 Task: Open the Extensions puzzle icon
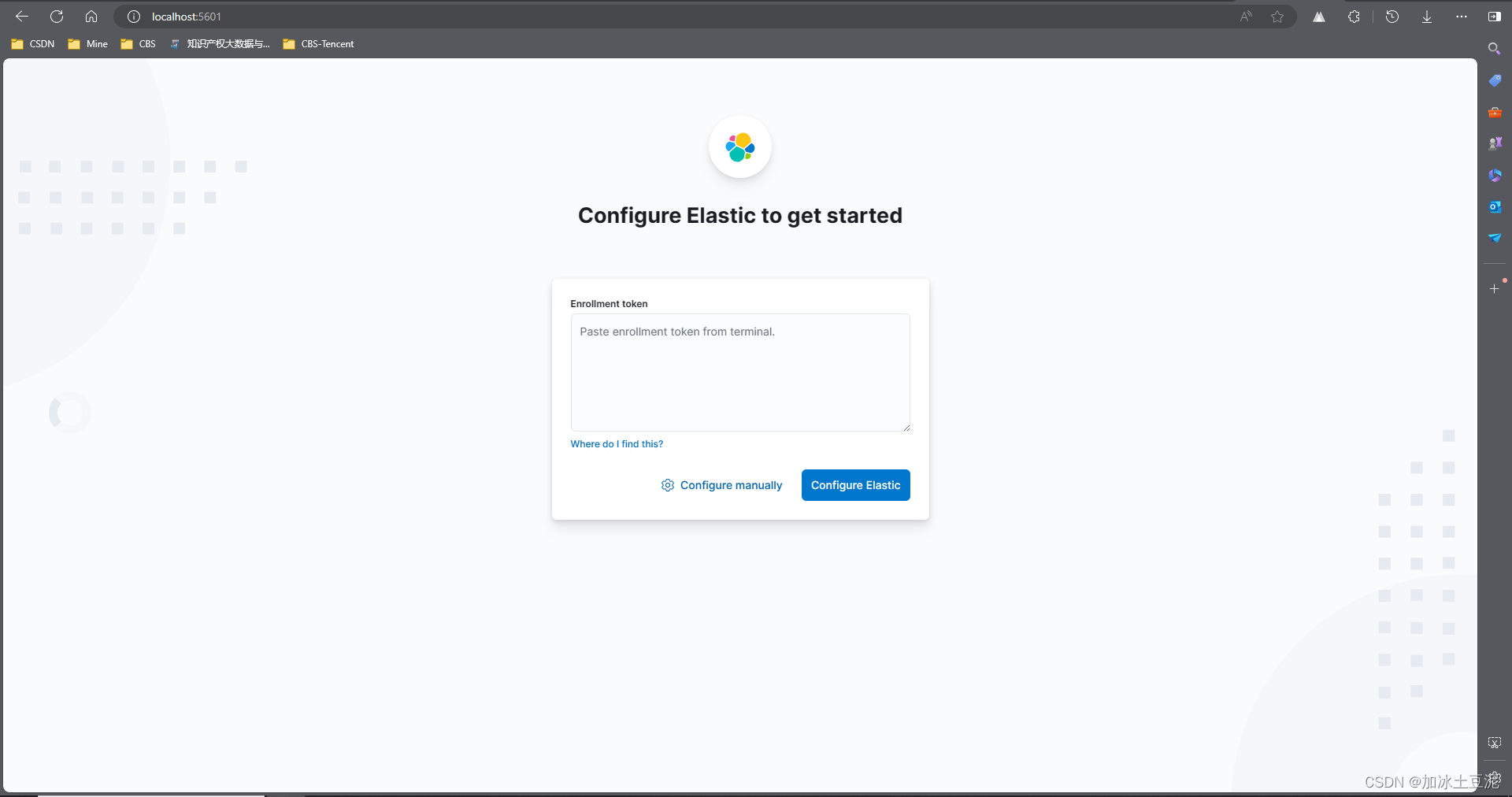pyautogui.click(x=1354, y=17)
